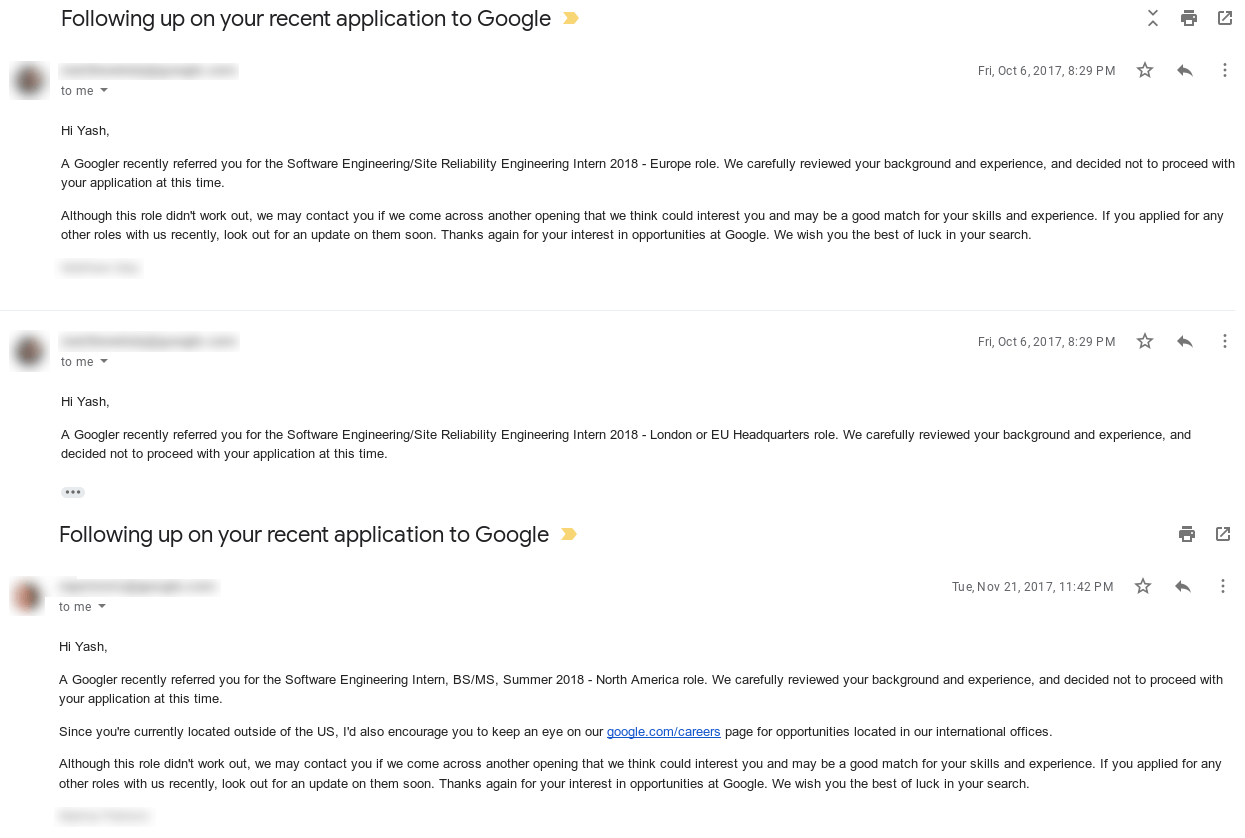Collapse all messages in first thread
Image resolution: width=1245 pixels, height=838 pixels.
(x=1153, y=18)
